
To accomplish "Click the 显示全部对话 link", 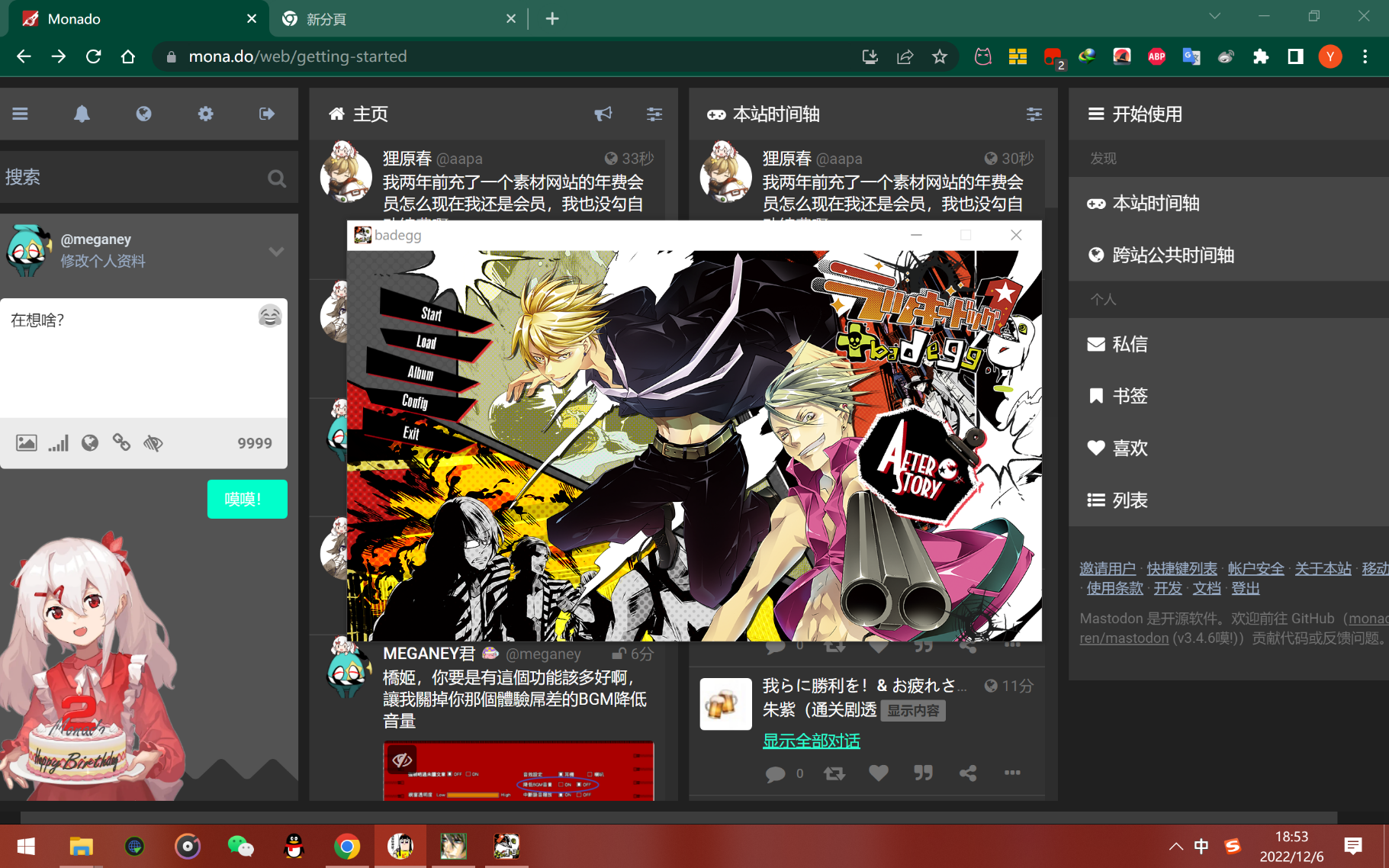I will coord(811,741).
